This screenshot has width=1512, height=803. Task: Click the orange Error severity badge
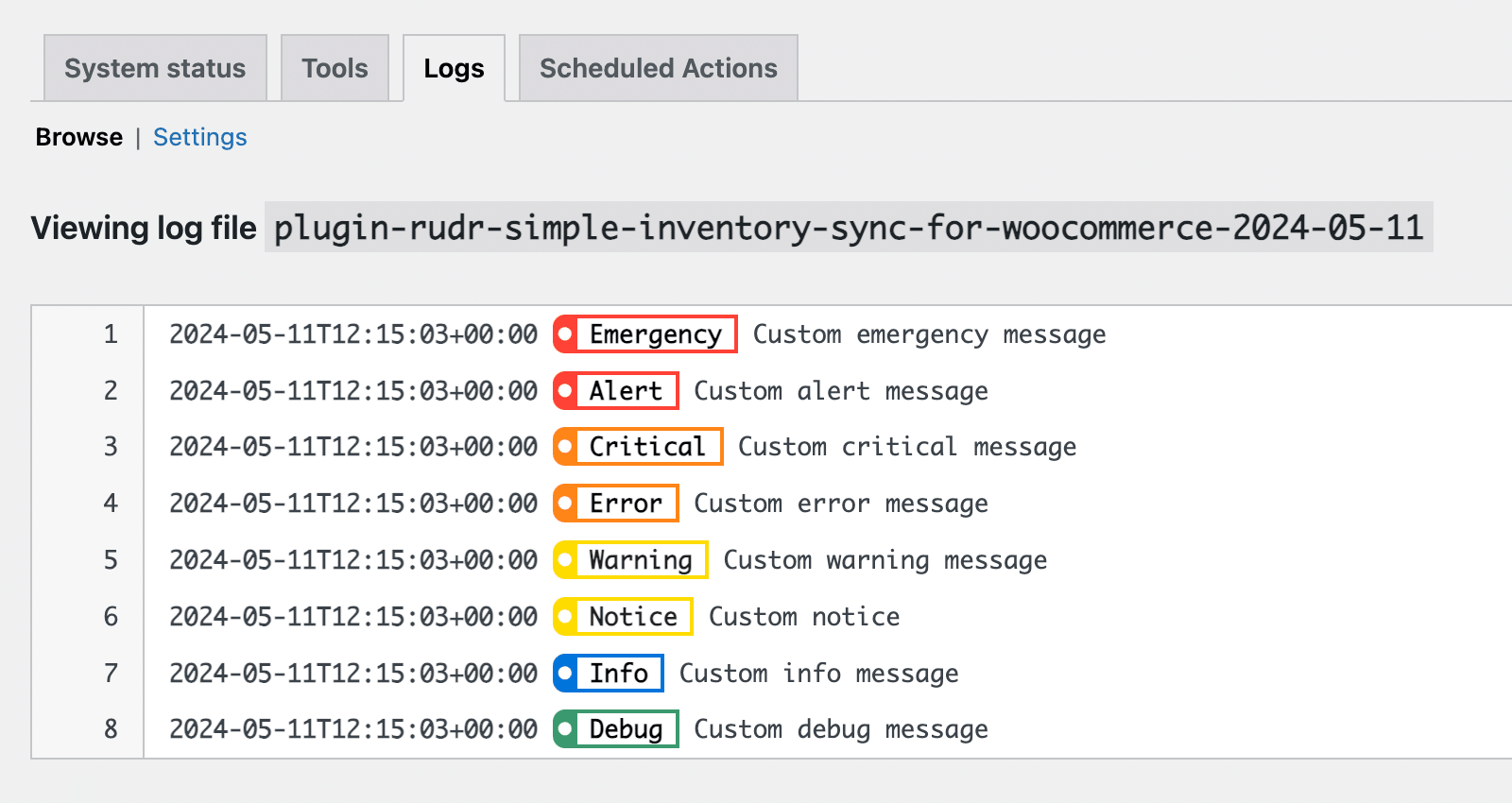[616, 504]
